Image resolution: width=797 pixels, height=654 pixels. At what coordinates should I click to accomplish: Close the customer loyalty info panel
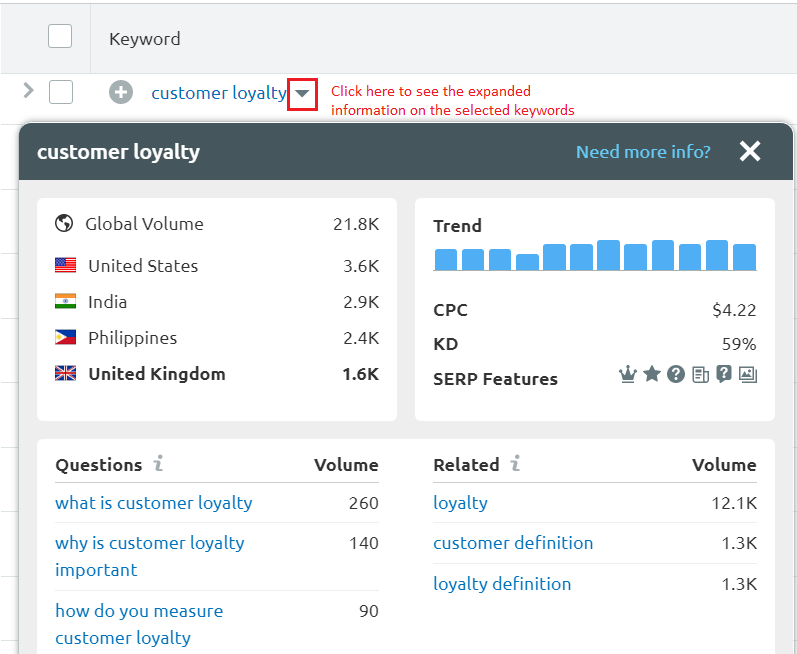[x=750, y=151]
